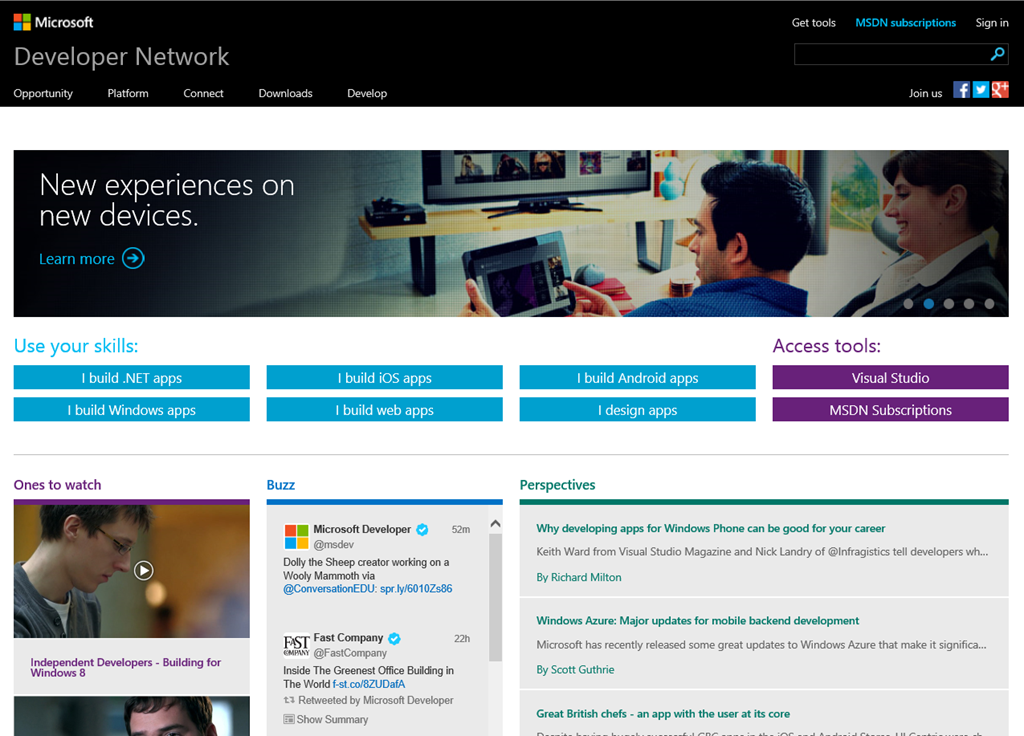
Task: Click the @msdev handle
Action: coord(334,545)
